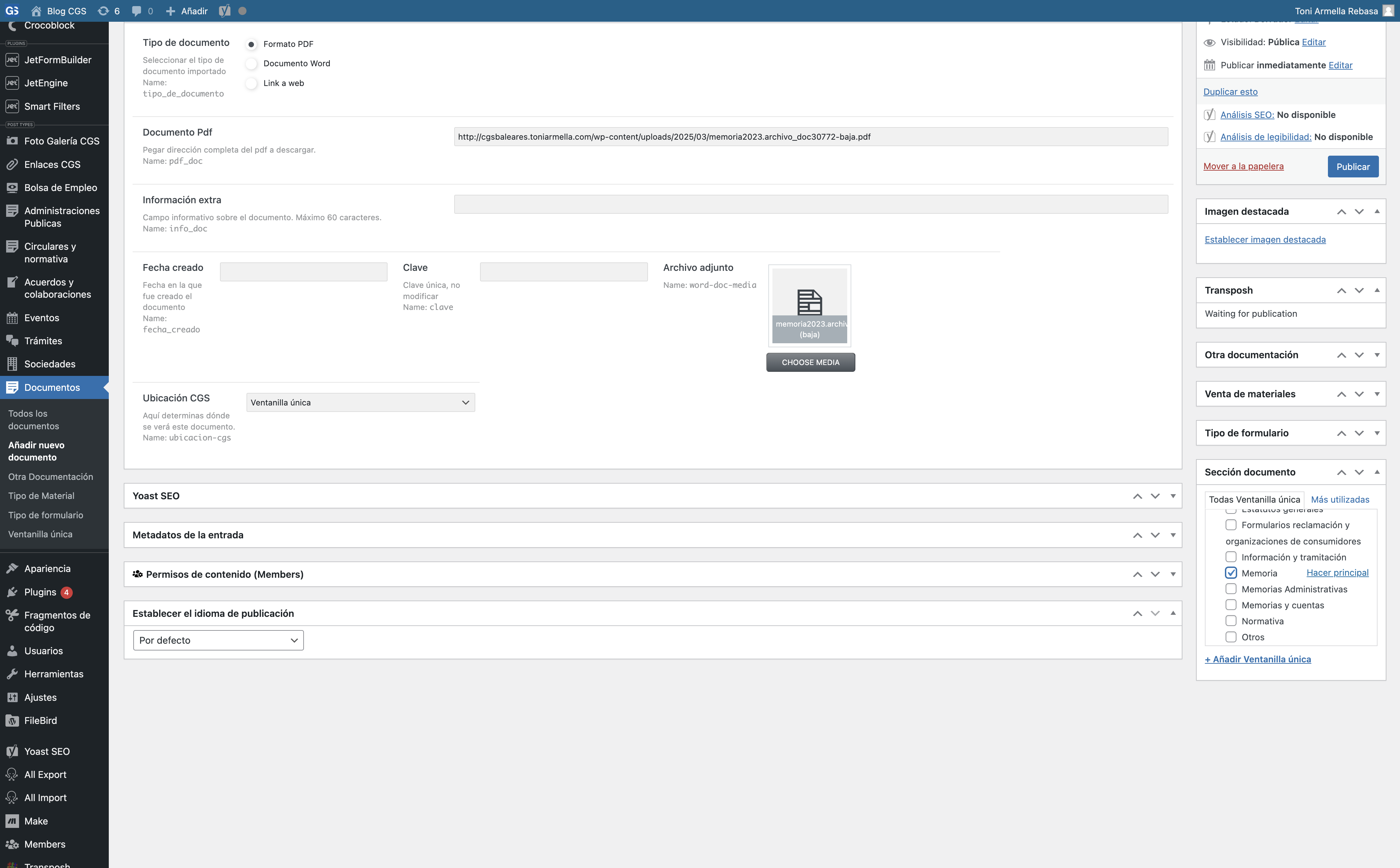
Task: Check Memorias Administrativas checkbox
Action: pyautogui.click(x=1231, y=589)
